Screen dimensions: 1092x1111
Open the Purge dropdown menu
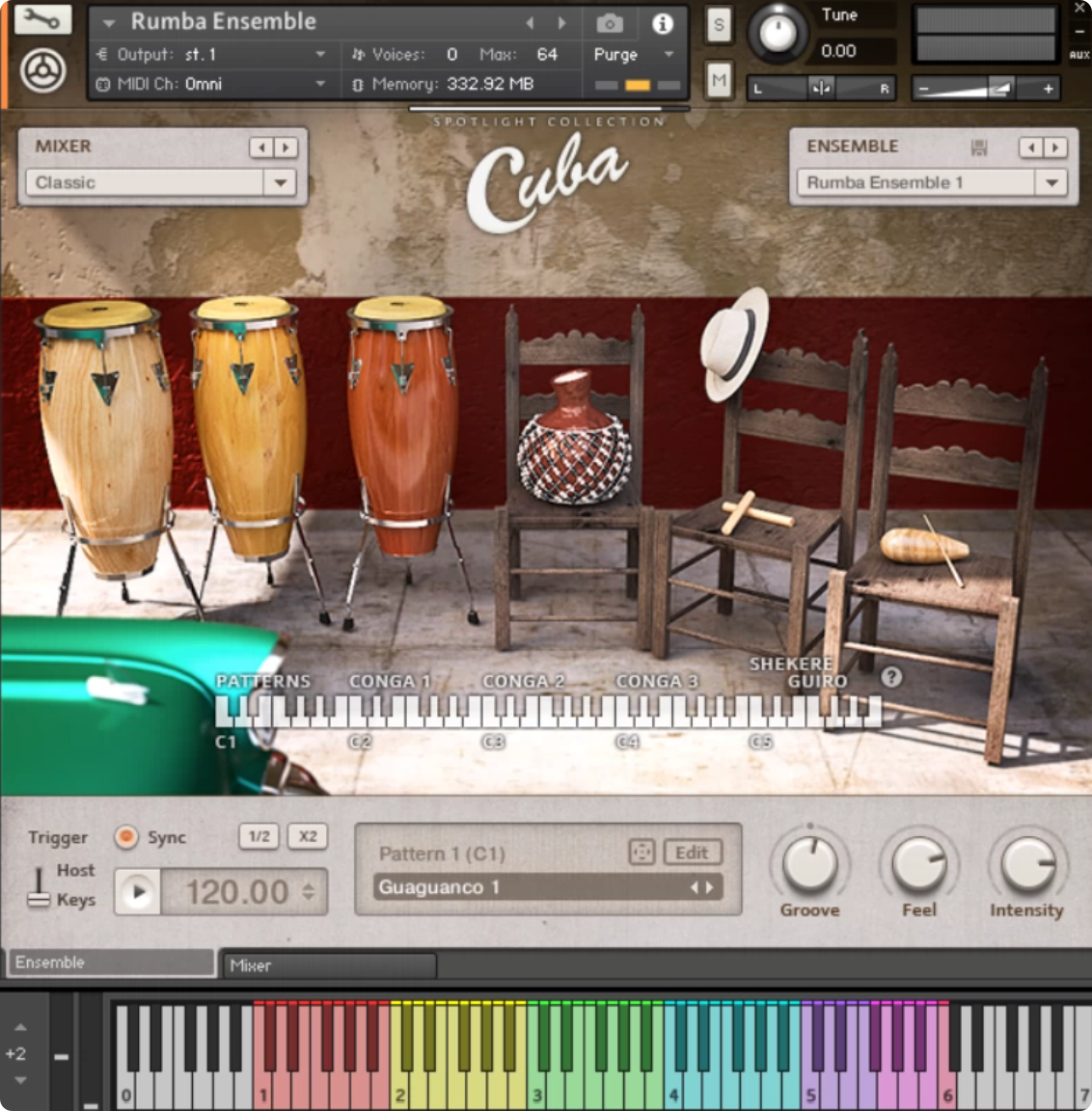[633, 55]
